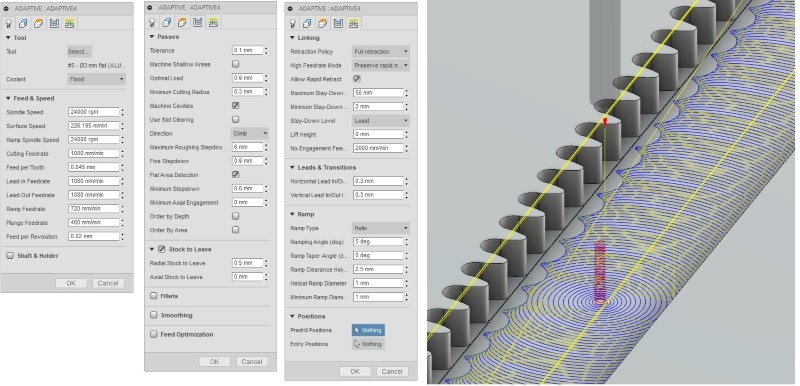Open Heights tab icon in the Passes dialog
This screenshot has height=386, width=800.
[182, 22]
